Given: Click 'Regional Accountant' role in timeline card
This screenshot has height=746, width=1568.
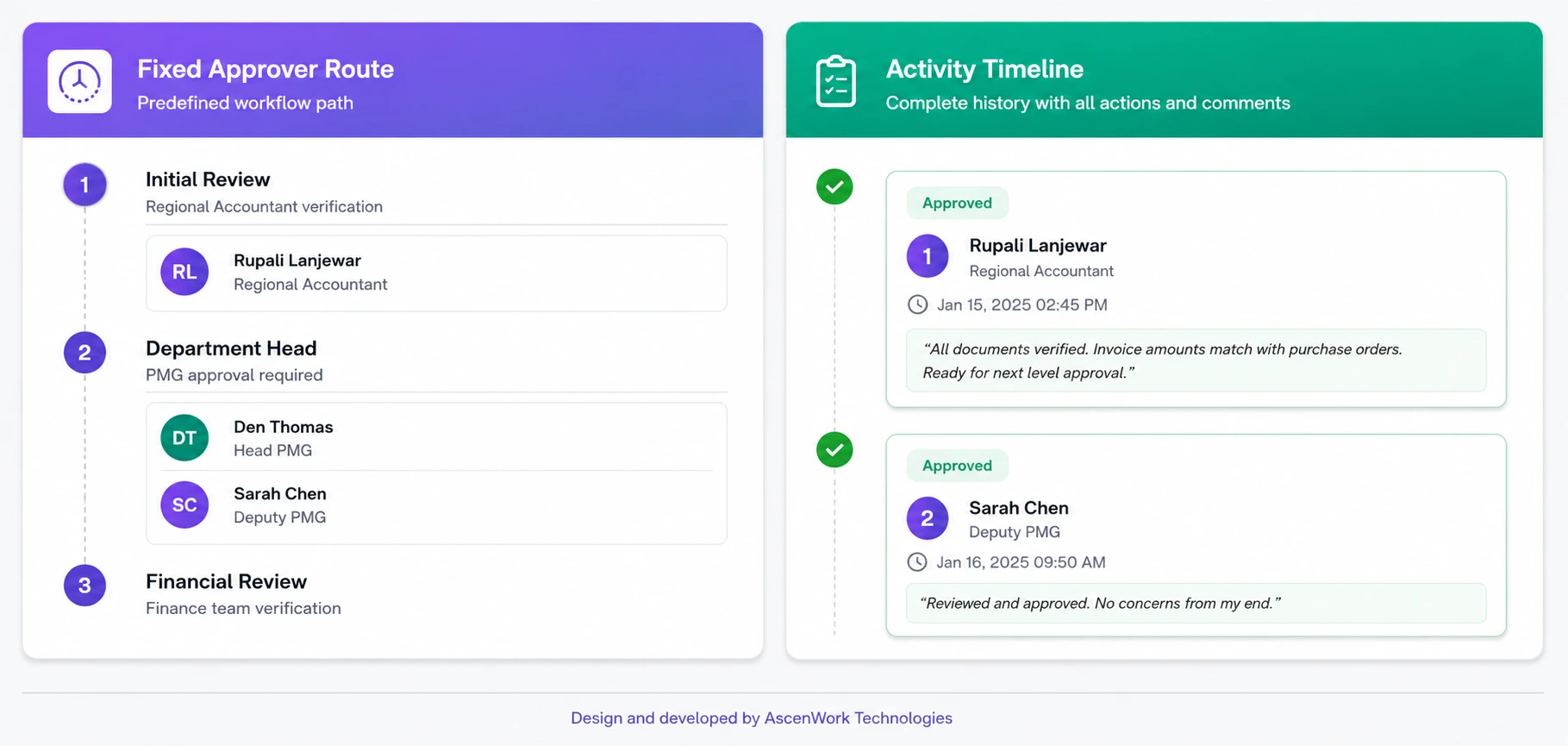Looking at the screenshot, I should 1041,271.
